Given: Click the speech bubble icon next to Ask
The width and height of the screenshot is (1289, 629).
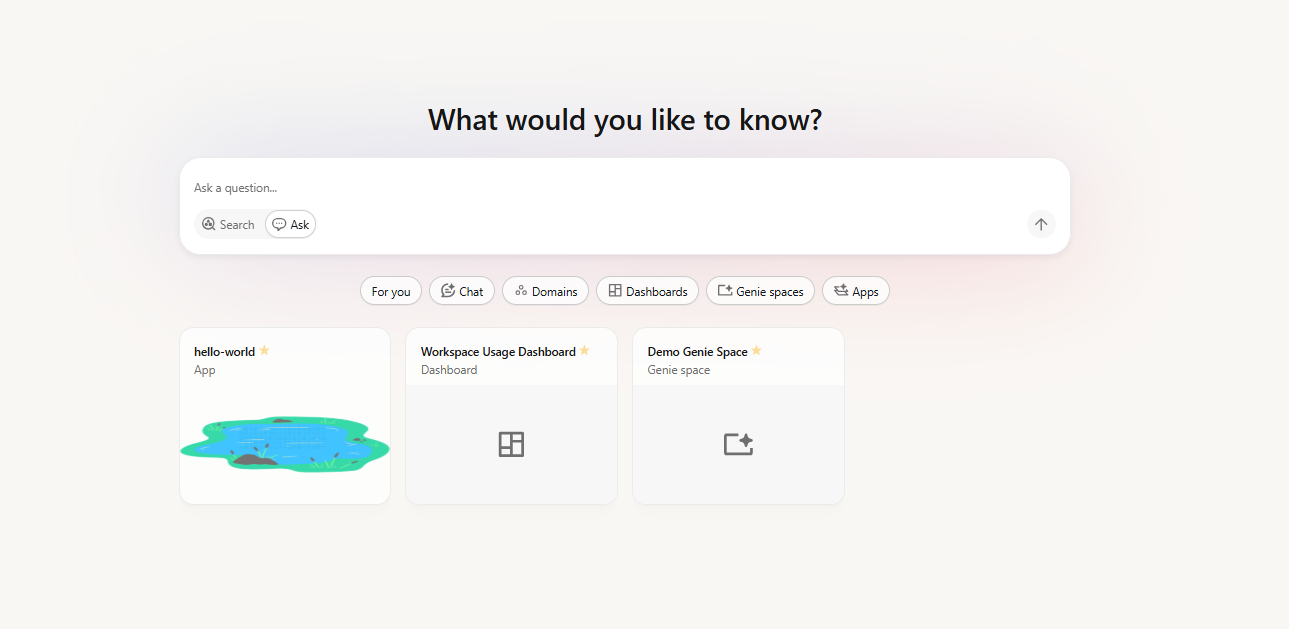Looking at the screenshot, I should point(277,224).
